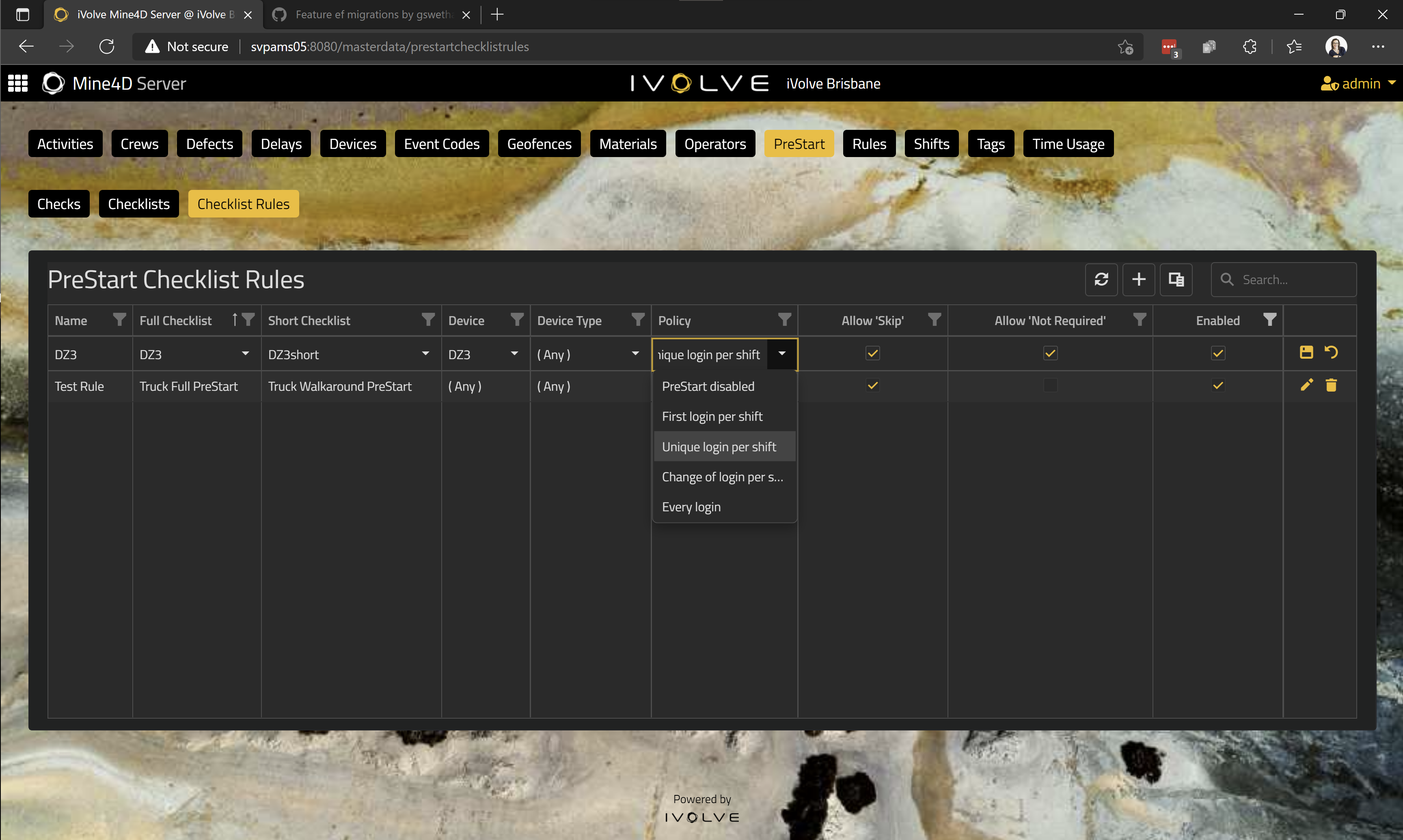1403x840 pixels.
Task: Switch to the Checks sub-tab
Action: tap(58, 204)
